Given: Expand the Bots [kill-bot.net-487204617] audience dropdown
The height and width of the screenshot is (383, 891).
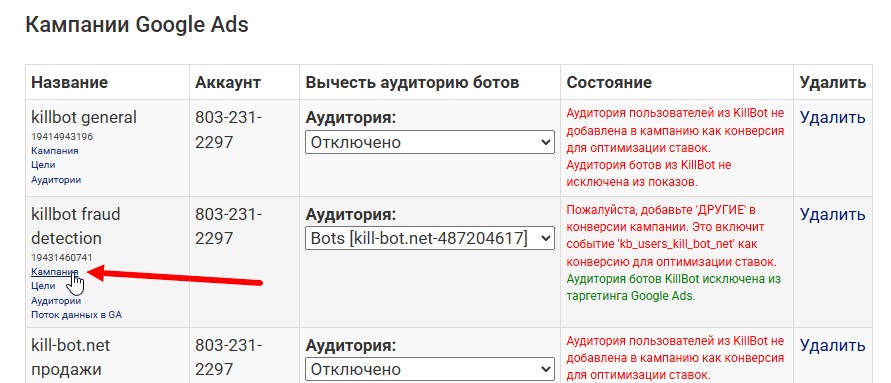Looking at the screenshot, I should coord(430,239).
